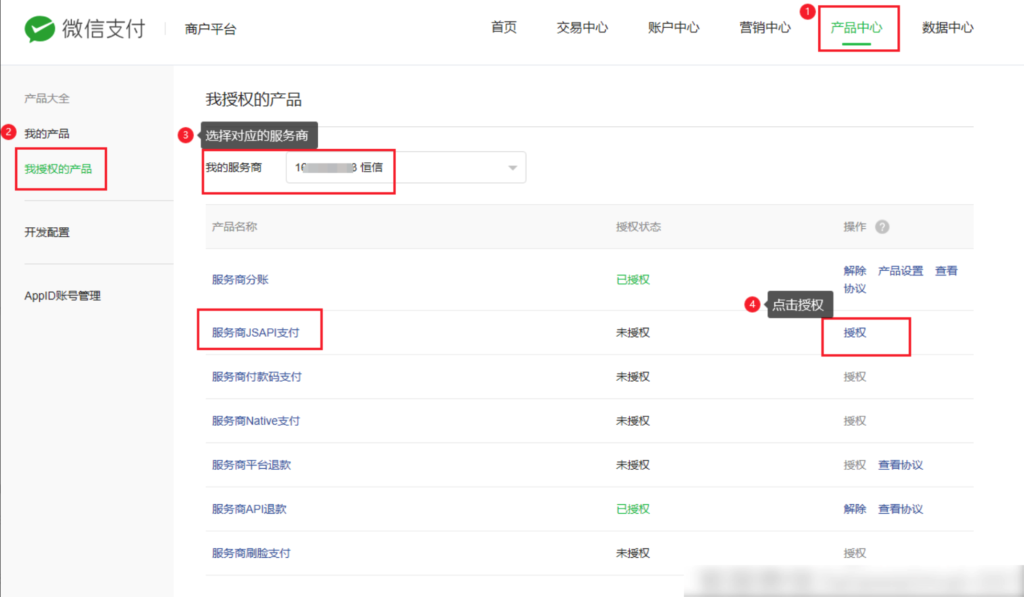
Task: Open 数据中心
Action: pyautogui.click(x=947, y=28)
